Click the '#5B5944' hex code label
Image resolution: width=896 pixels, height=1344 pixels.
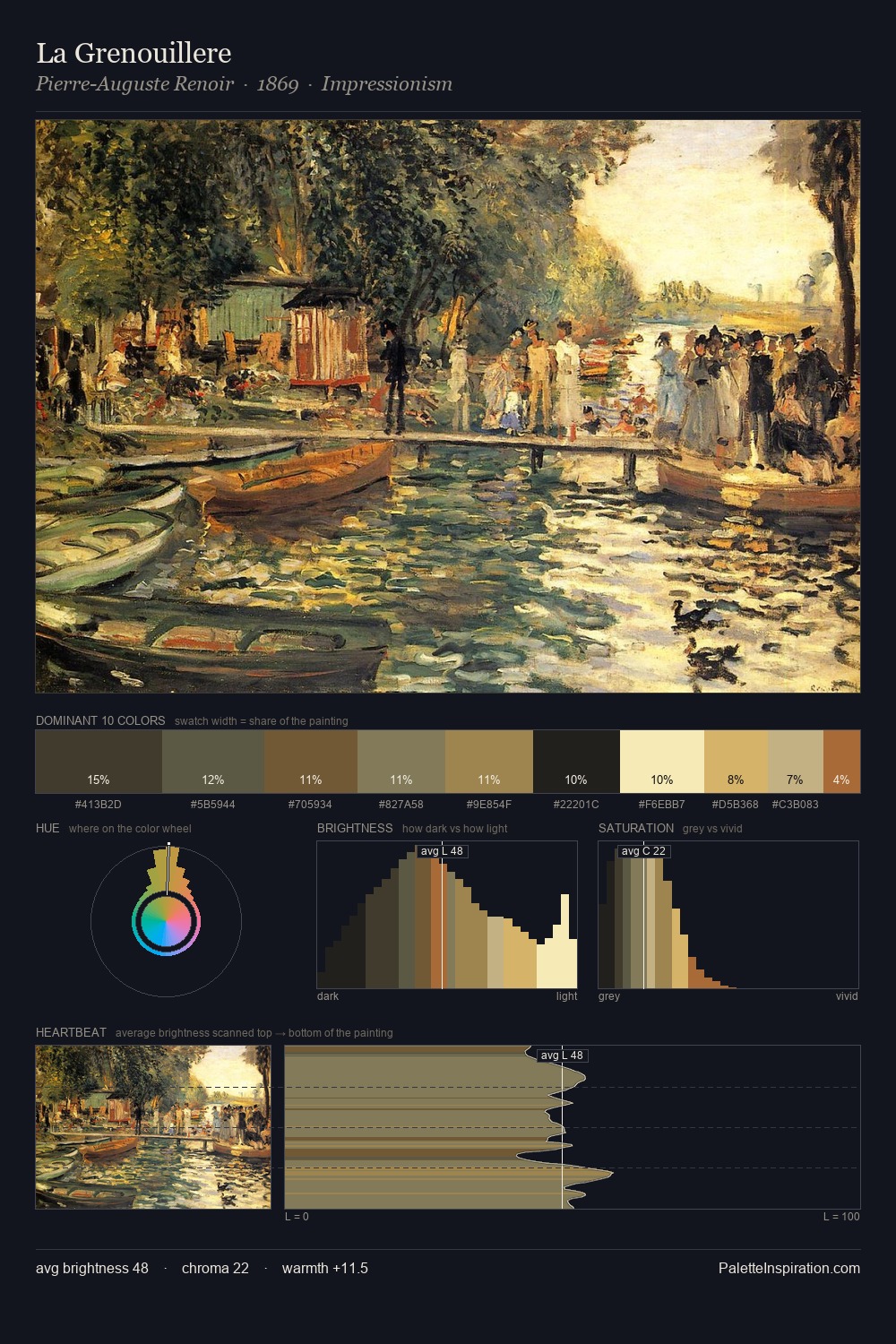pyautogui.click(x=213, y=805)
